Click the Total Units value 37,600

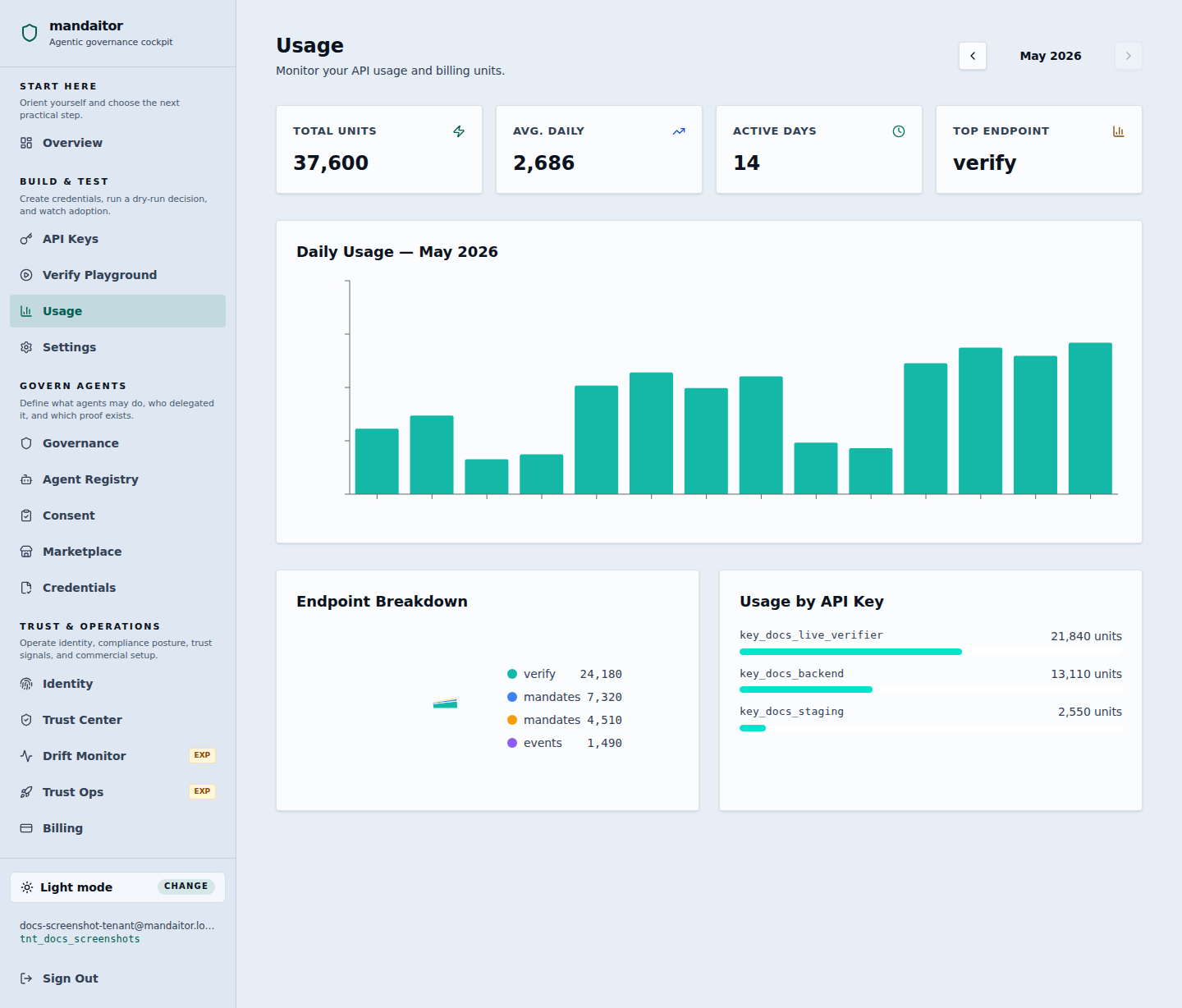331,163
